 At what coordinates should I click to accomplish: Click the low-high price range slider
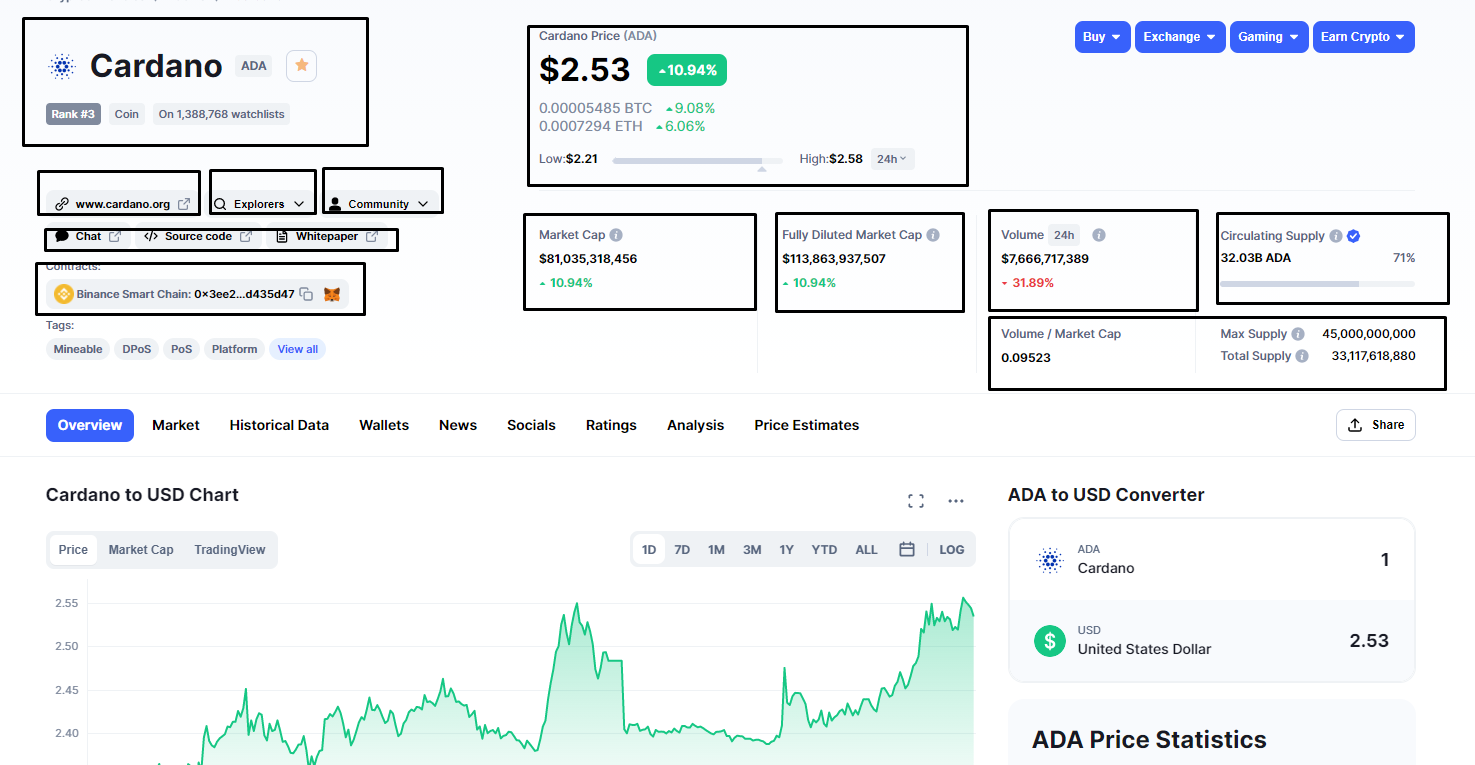tap(697, 160)
